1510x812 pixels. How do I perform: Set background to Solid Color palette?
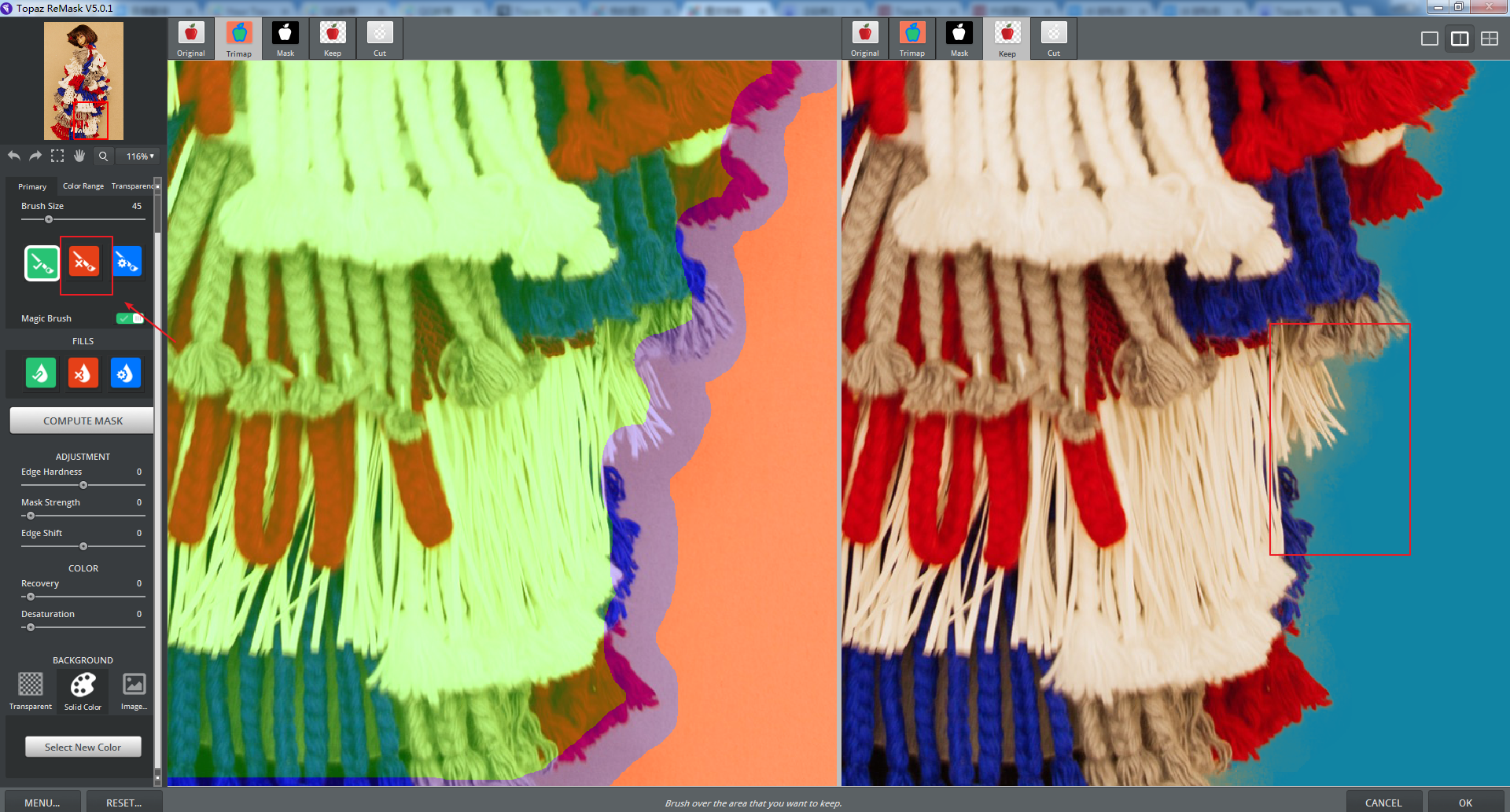(x=83, y=691)
